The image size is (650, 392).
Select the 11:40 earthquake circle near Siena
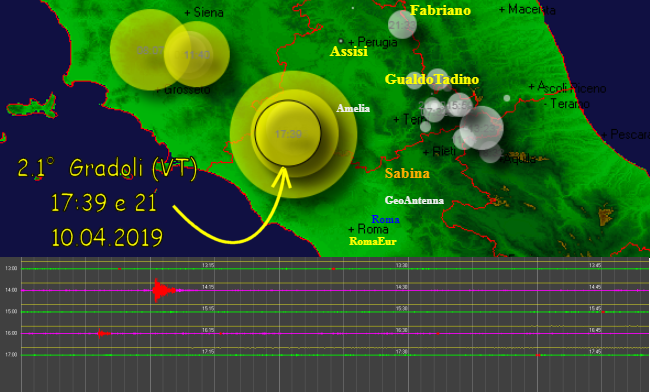click(197, 54)
